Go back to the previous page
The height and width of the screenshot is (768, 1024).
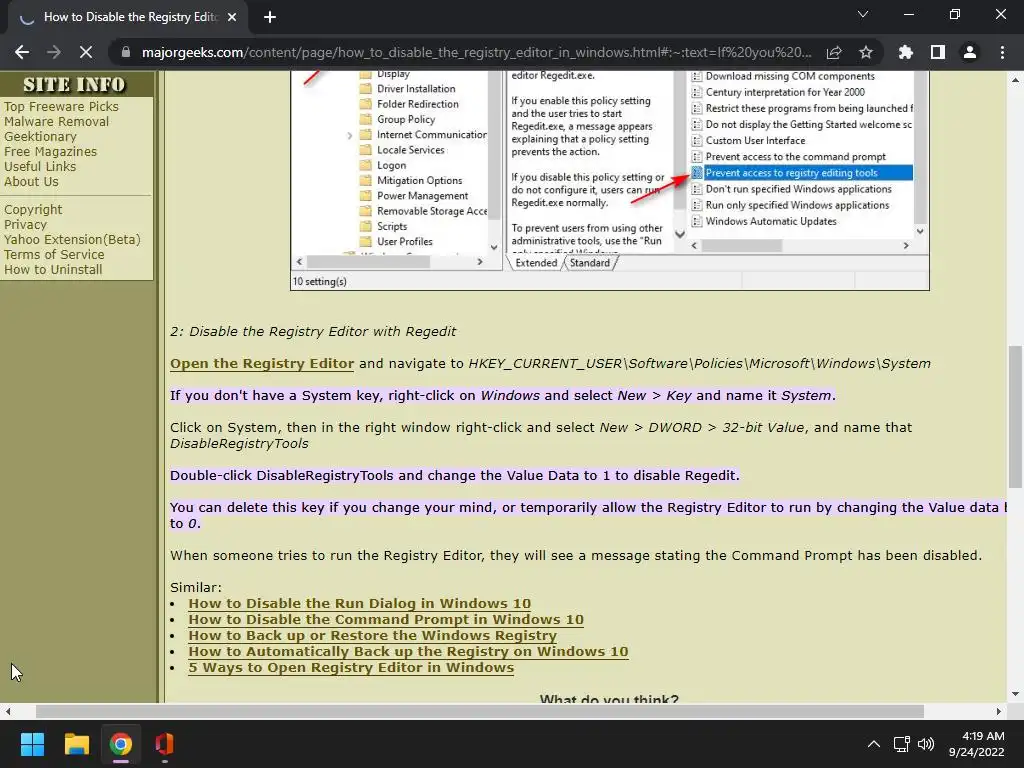click(22, 52)
